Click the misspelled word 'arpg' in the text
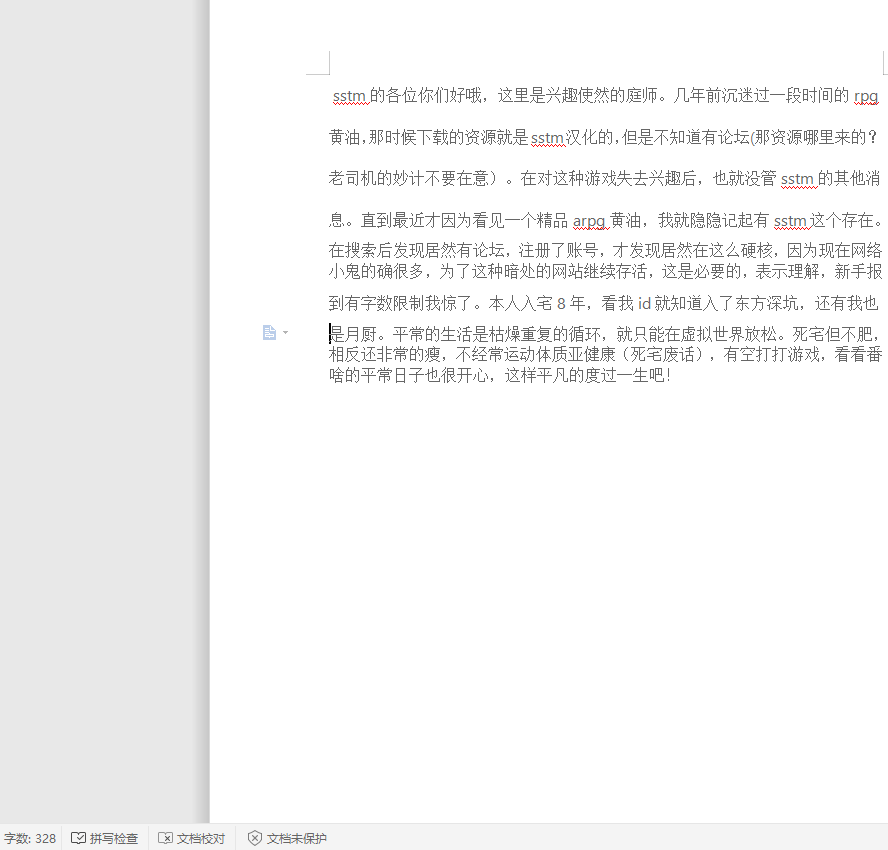 click(x=589, y=220)
